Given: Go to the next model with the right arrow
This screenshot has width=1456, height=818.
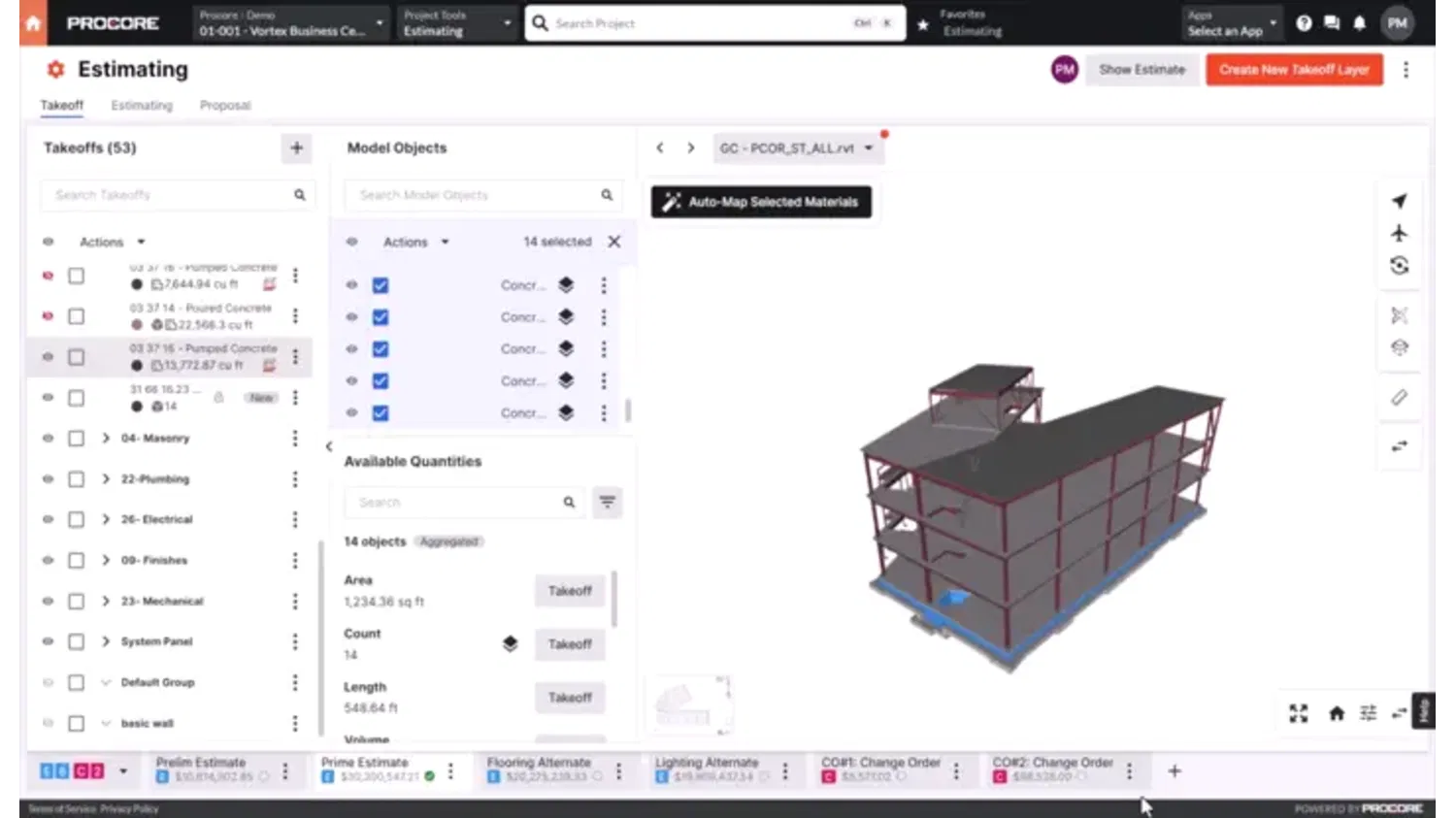Looking at the screenshot, I should (x=691, y=147).
